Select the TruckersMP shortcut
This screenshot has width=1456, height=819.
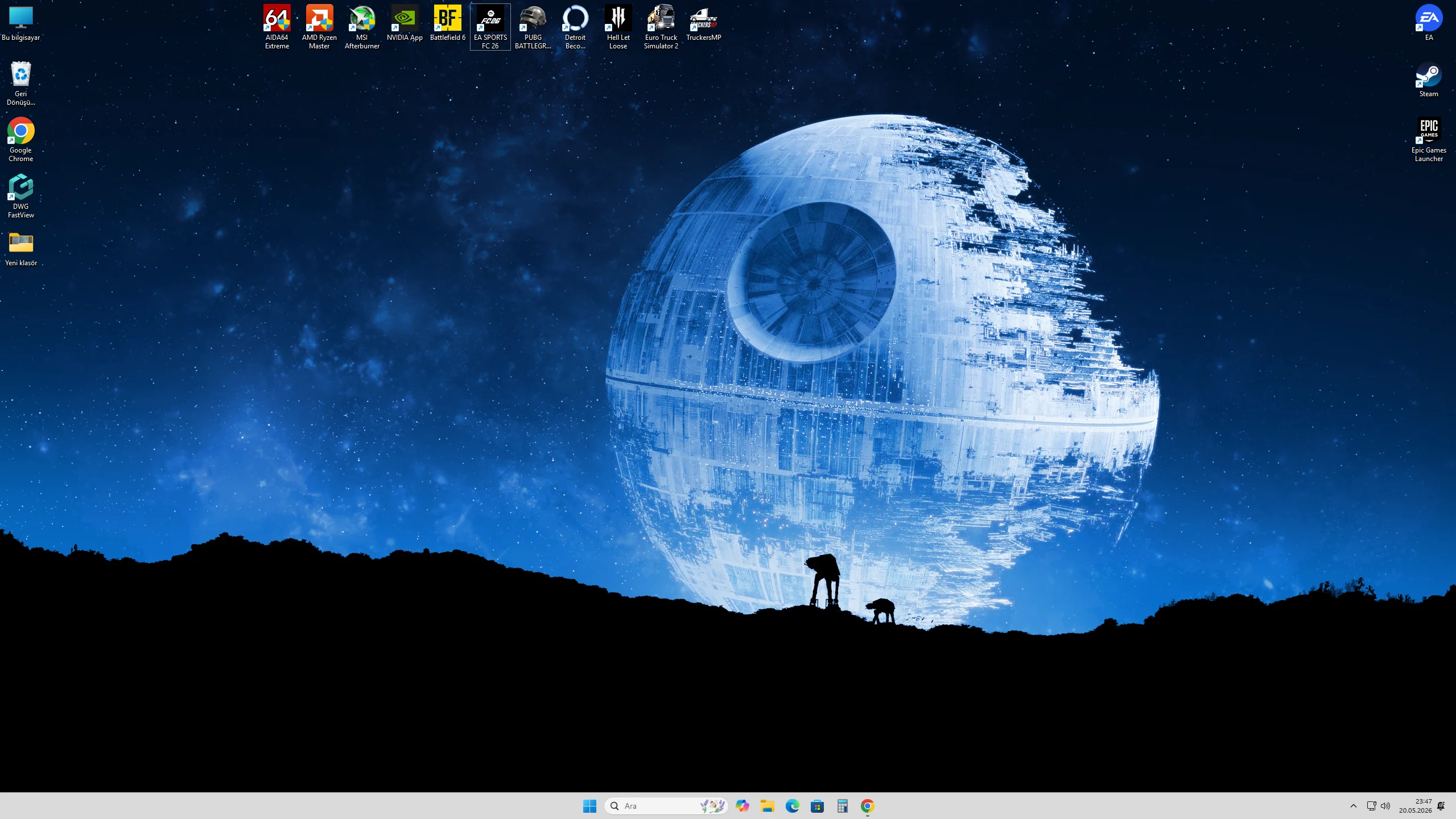[x=703, y=24]
